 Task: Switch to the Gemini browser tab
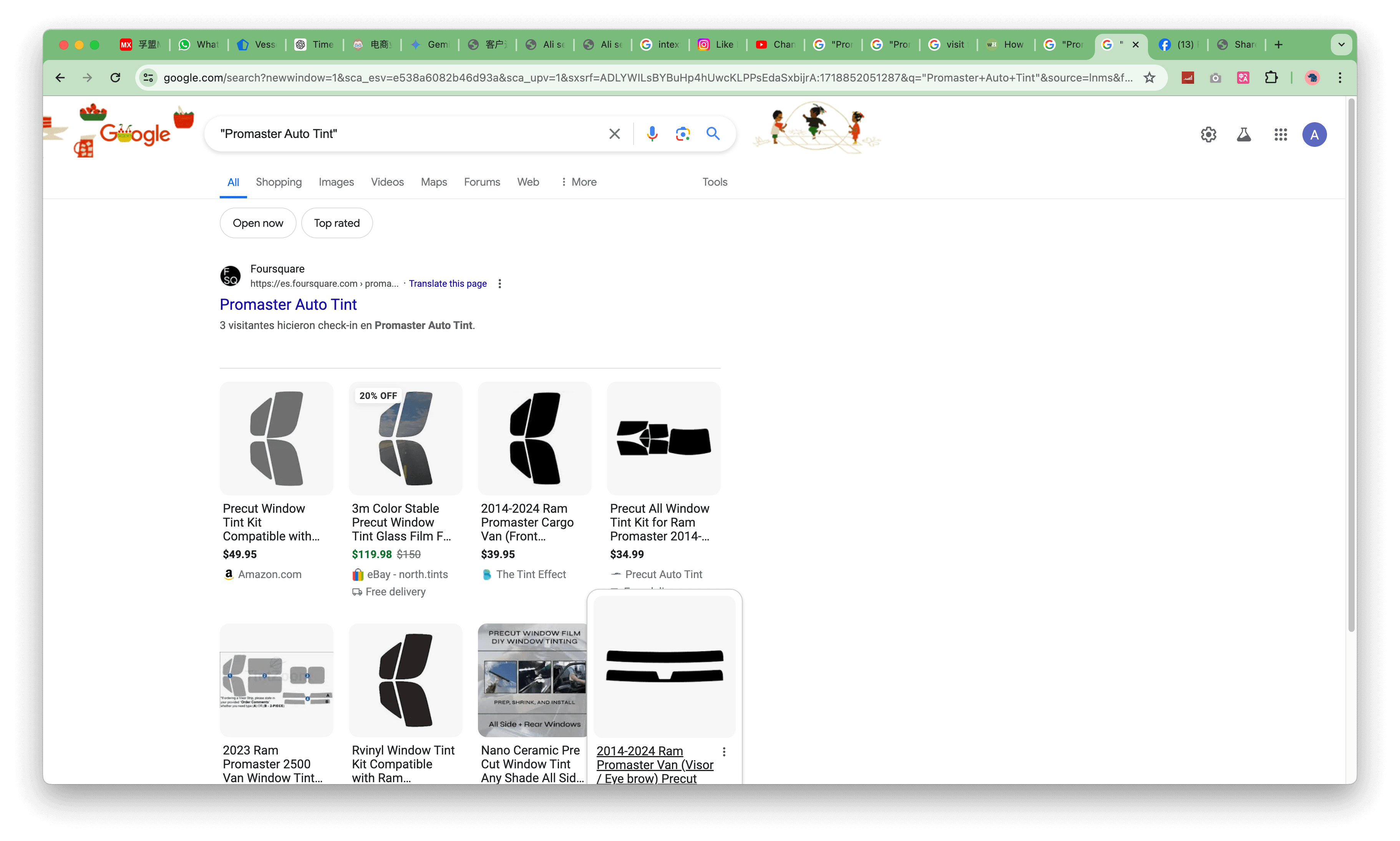(430, 44)
